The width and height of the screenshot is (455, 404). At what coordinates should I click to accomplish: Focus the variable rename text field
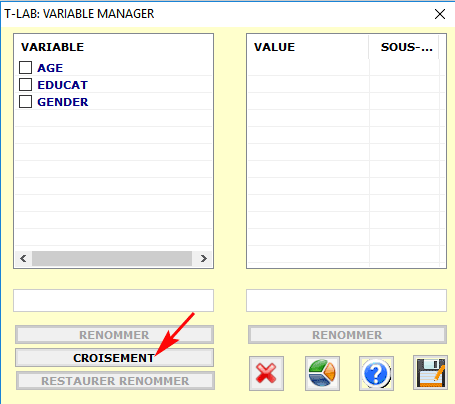coord(113,300)
